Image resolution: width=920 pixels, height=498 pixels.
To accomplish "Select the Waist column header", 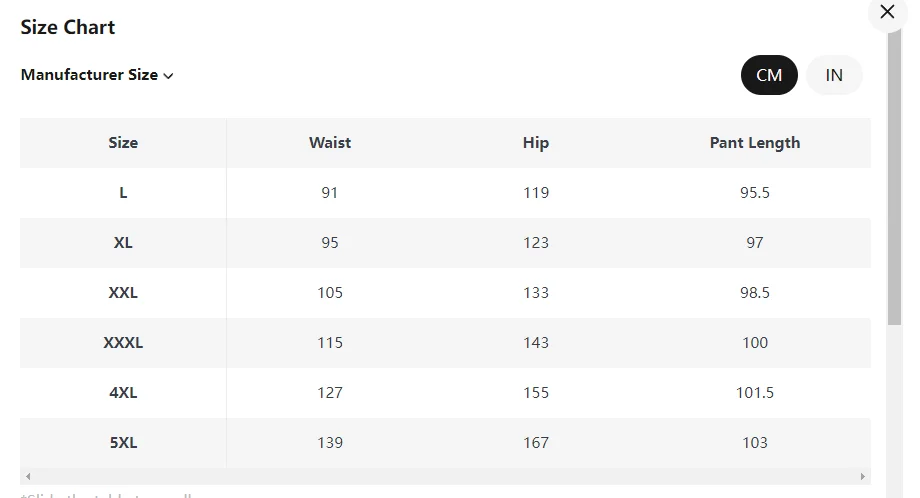I will tap(330, 143).
